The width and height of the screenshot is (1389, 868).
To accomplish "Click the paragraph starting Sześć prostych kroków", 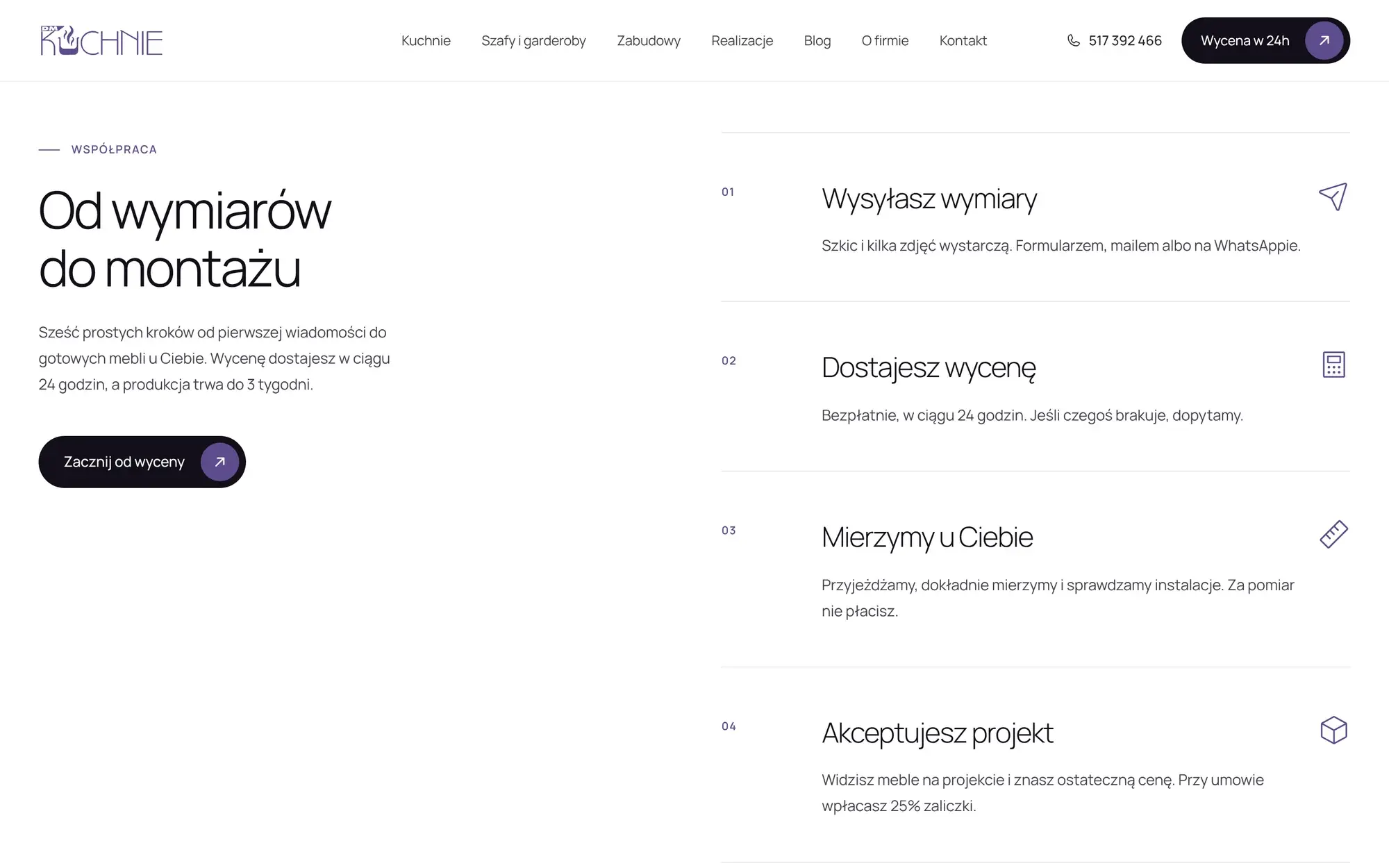I will [215, 358].
